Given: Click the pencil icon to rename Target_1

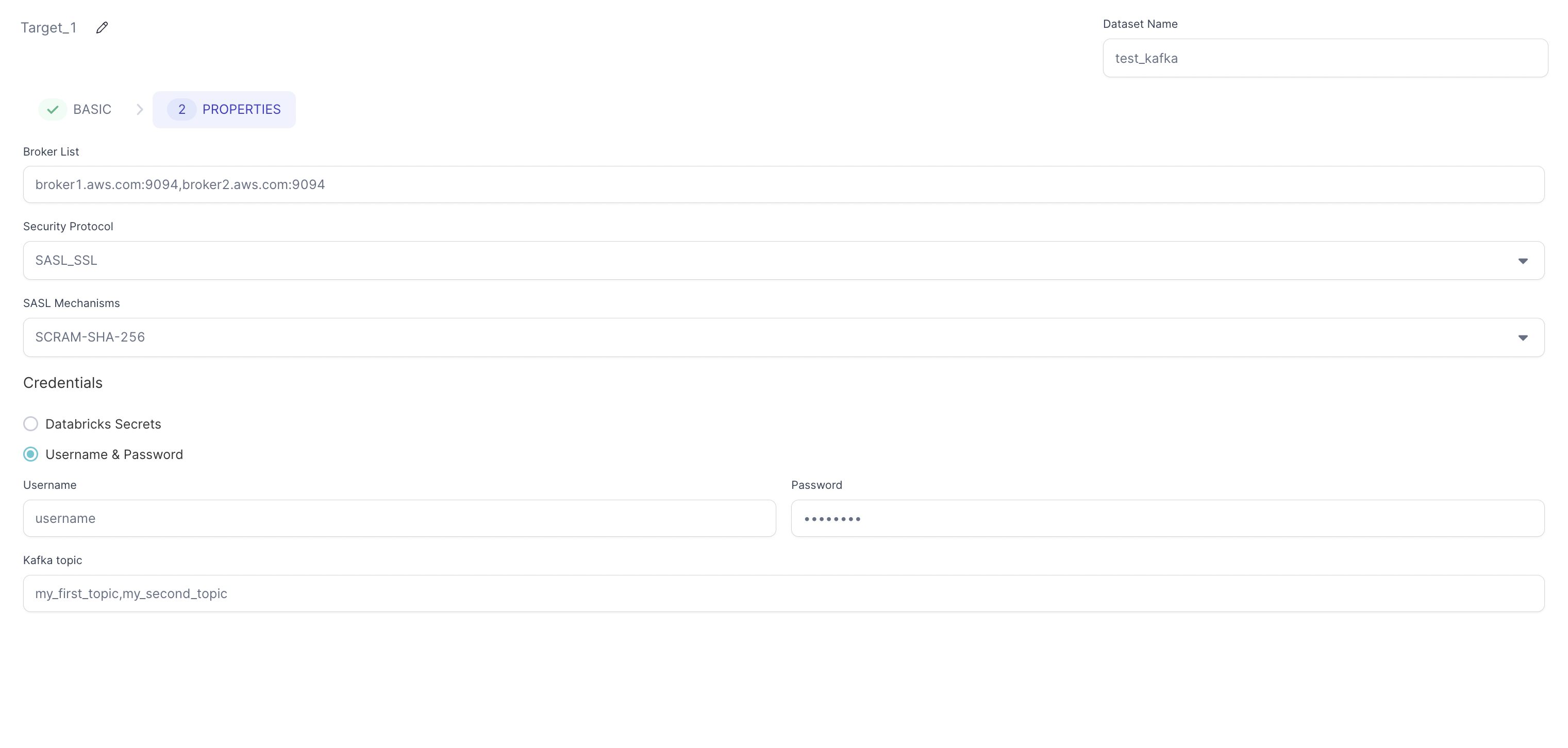Looking at the screenshot, I should pos(102,27).
